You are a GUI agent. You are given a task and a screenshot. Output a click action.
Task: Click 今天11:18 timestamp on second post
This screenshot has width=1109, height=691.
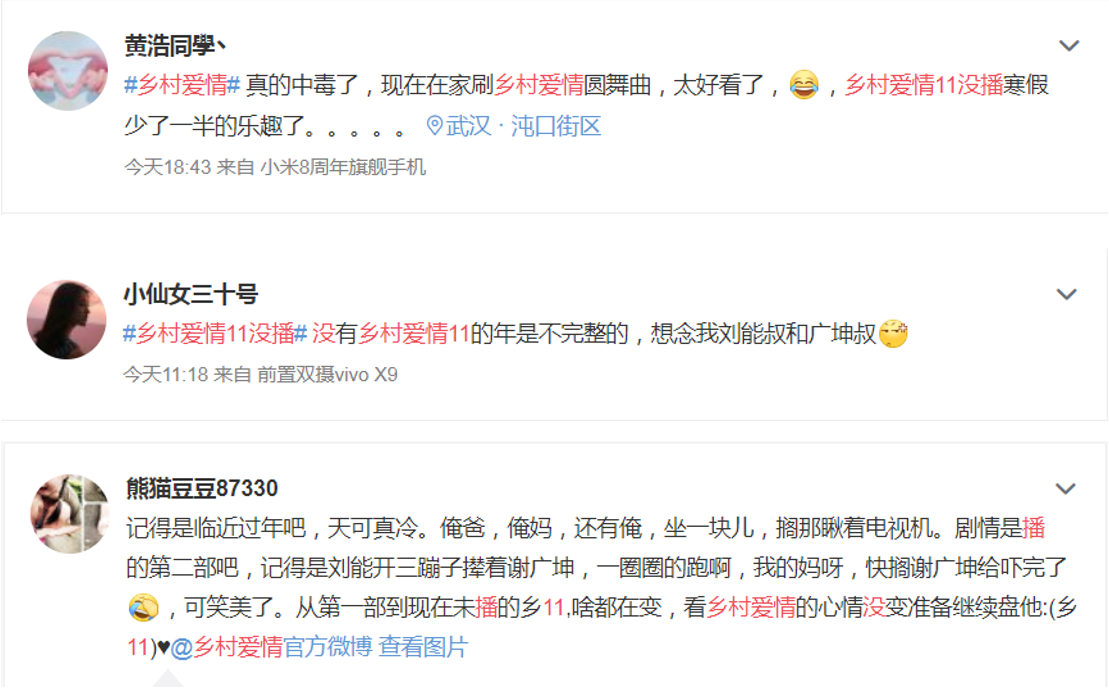166,374
